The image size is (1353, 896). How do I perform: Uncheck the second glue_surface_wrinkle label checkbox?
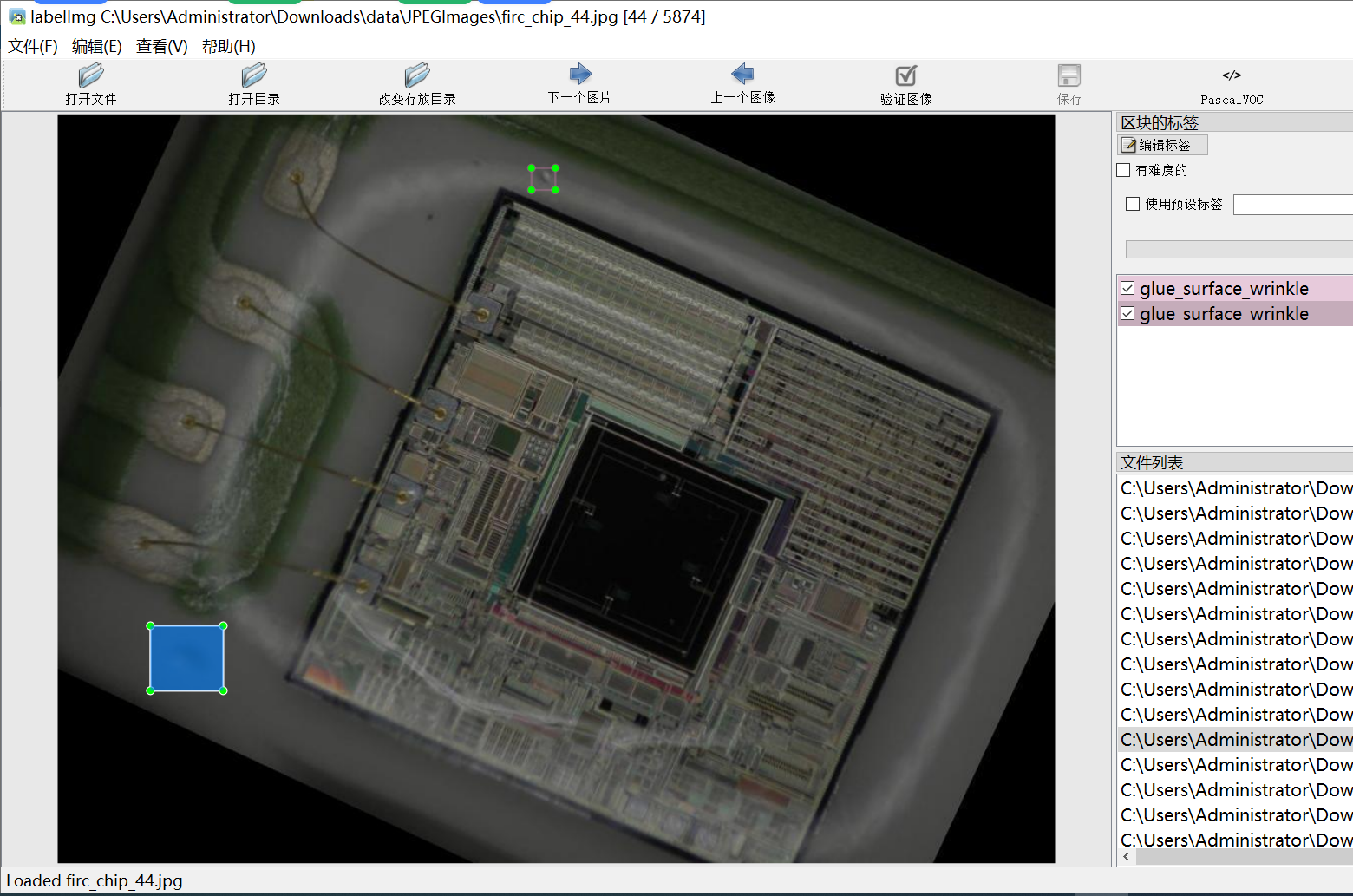(1127, 313)
